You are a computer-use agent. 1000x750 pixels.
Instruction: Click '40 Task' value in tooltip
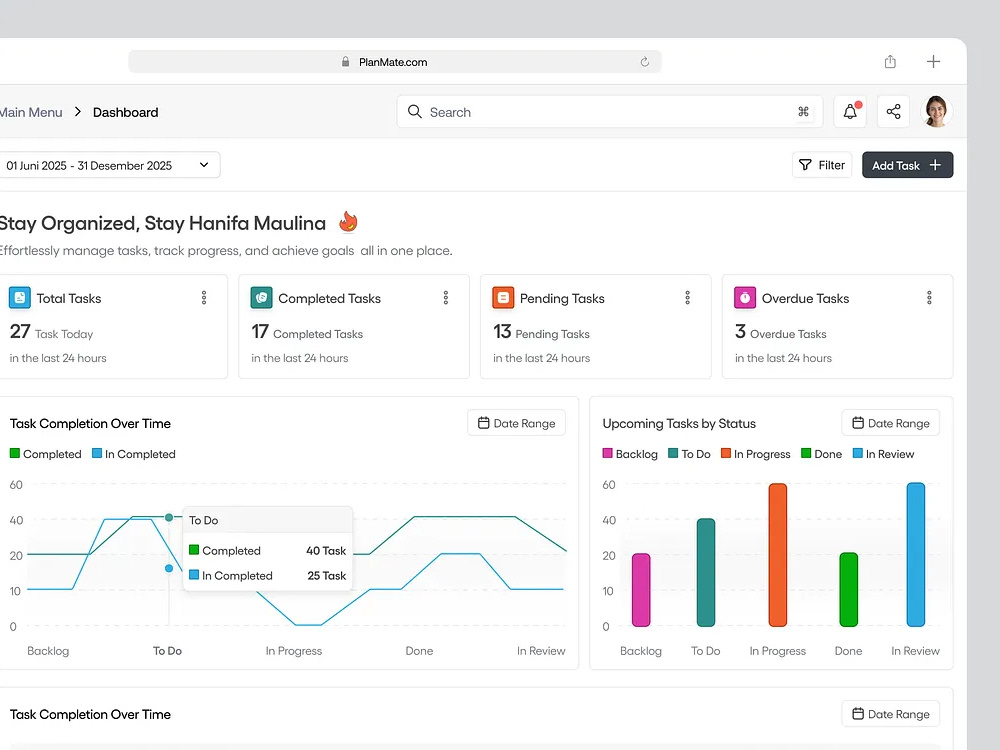[x=326, y=550]
